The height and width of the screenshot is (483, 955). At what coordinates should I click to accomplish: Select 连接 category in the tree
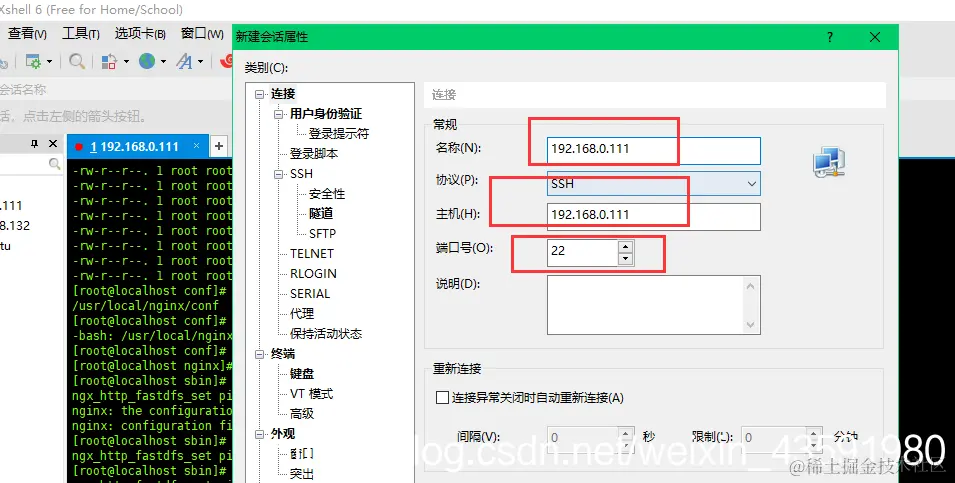283,94
